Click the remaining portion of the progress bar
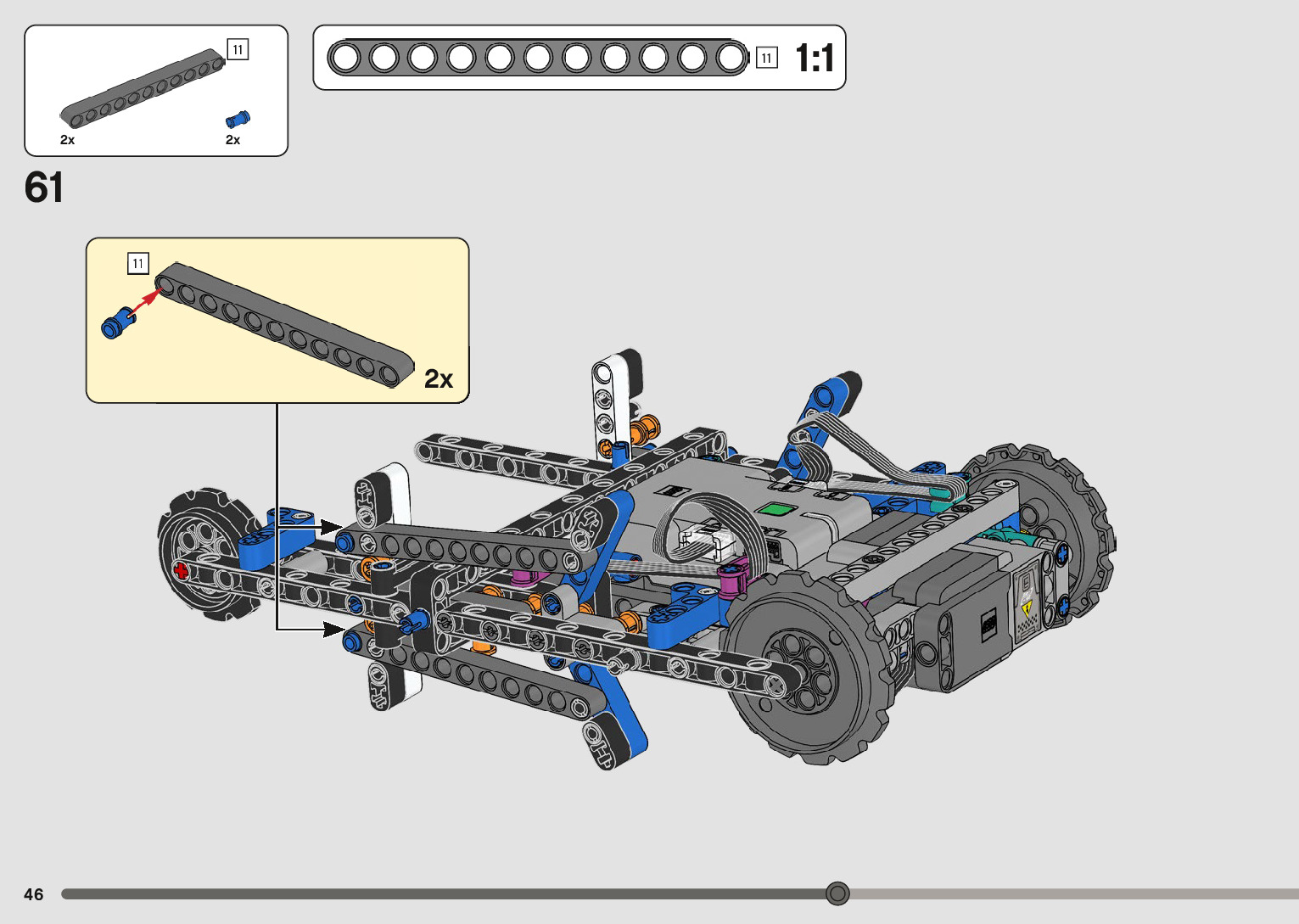 [x=1069, y=894]
